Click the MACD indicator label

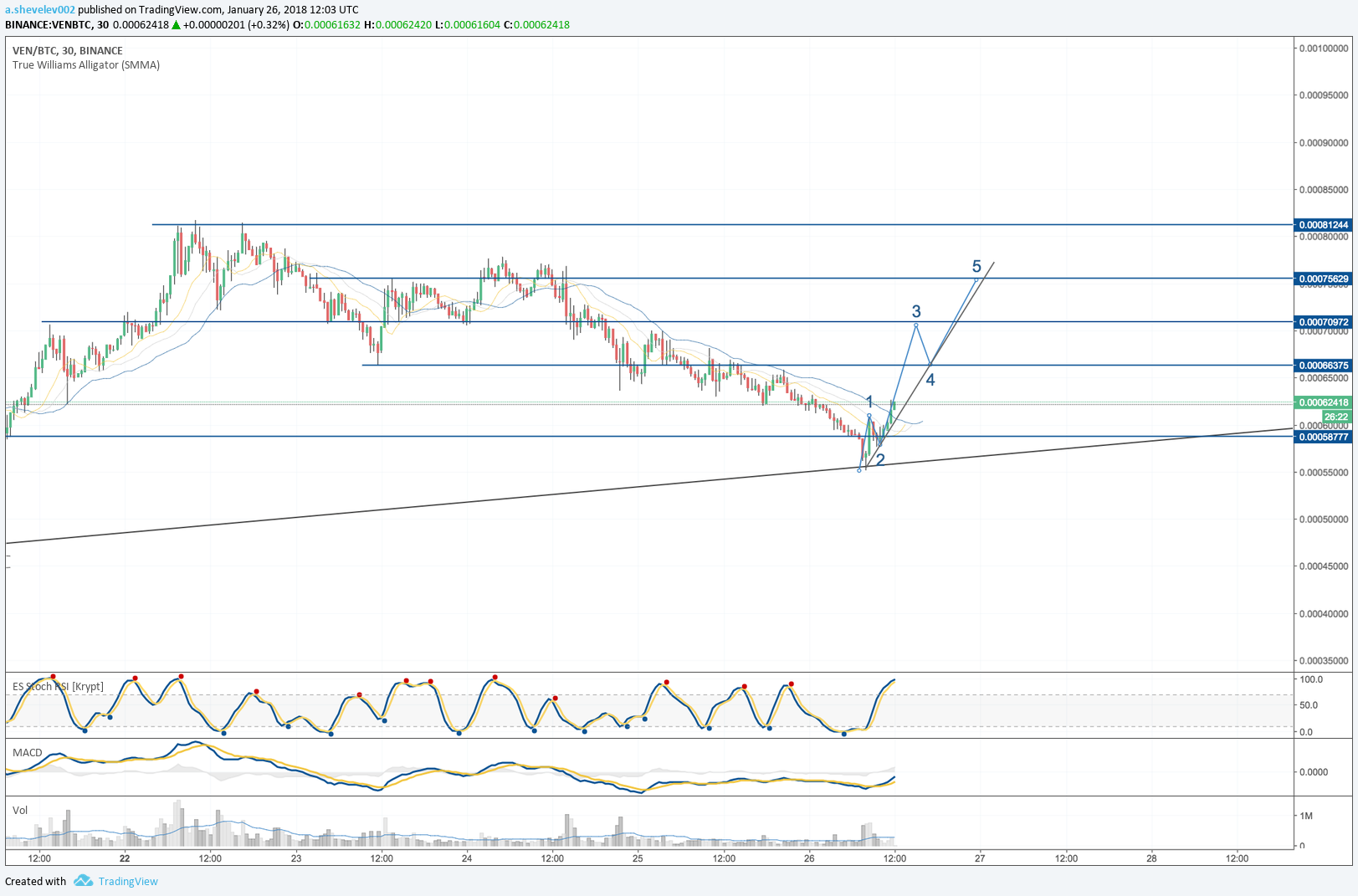coord(28,753)
